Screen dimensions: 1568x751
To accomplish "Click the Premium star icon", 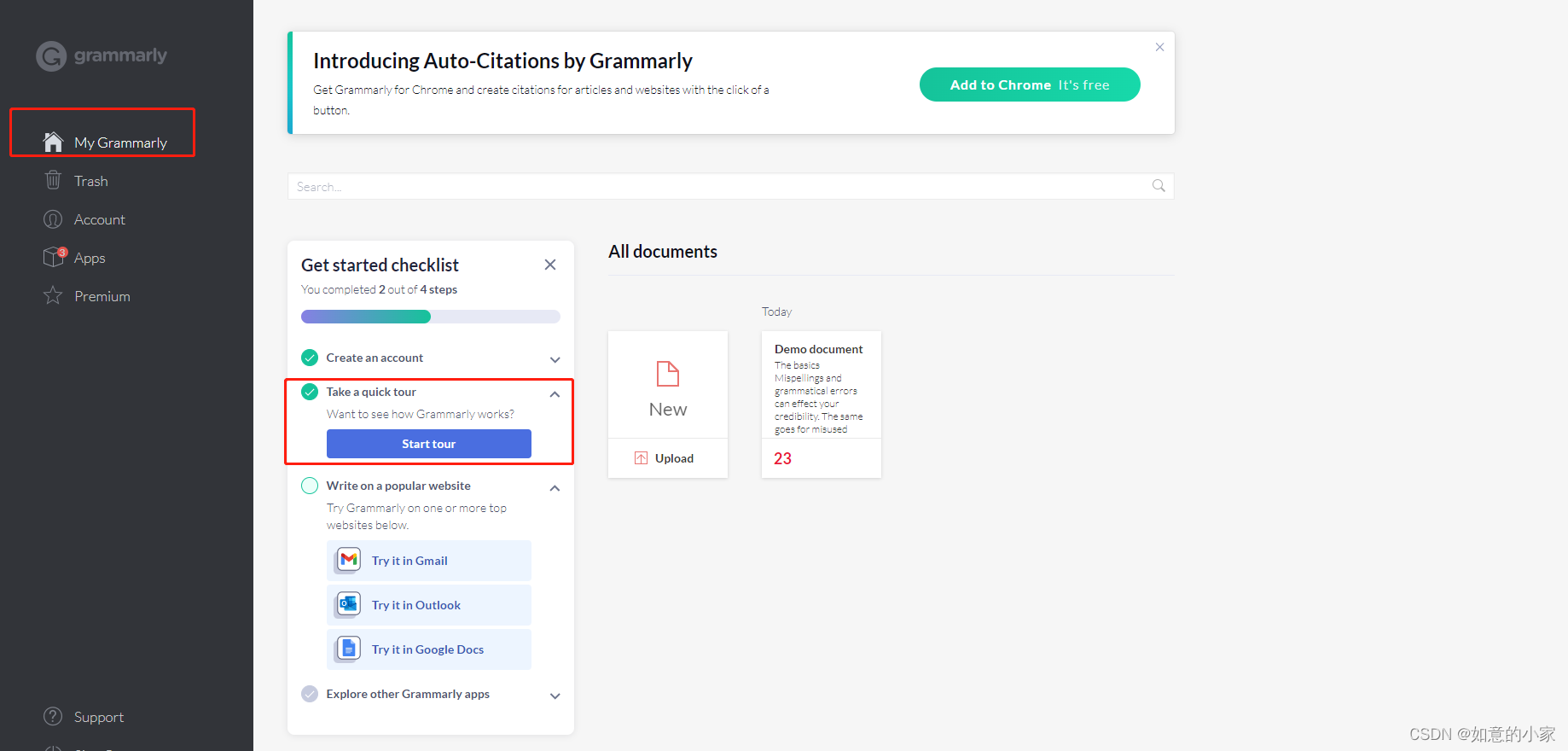I will click(53, 295).
